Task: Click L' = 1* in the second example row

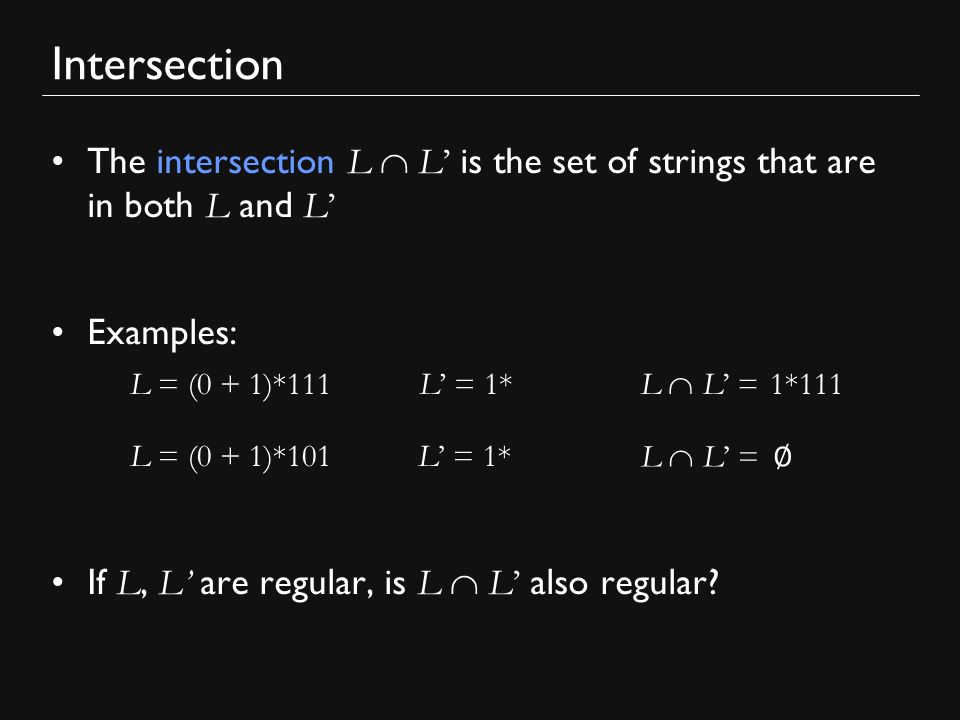Action: [x=464, y=457]
